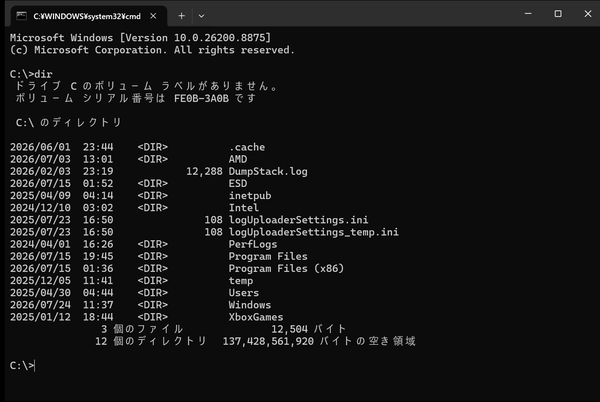Click the 'Program Files' directory entry
The width and height of the screenshot is (600, 402).
268,256
